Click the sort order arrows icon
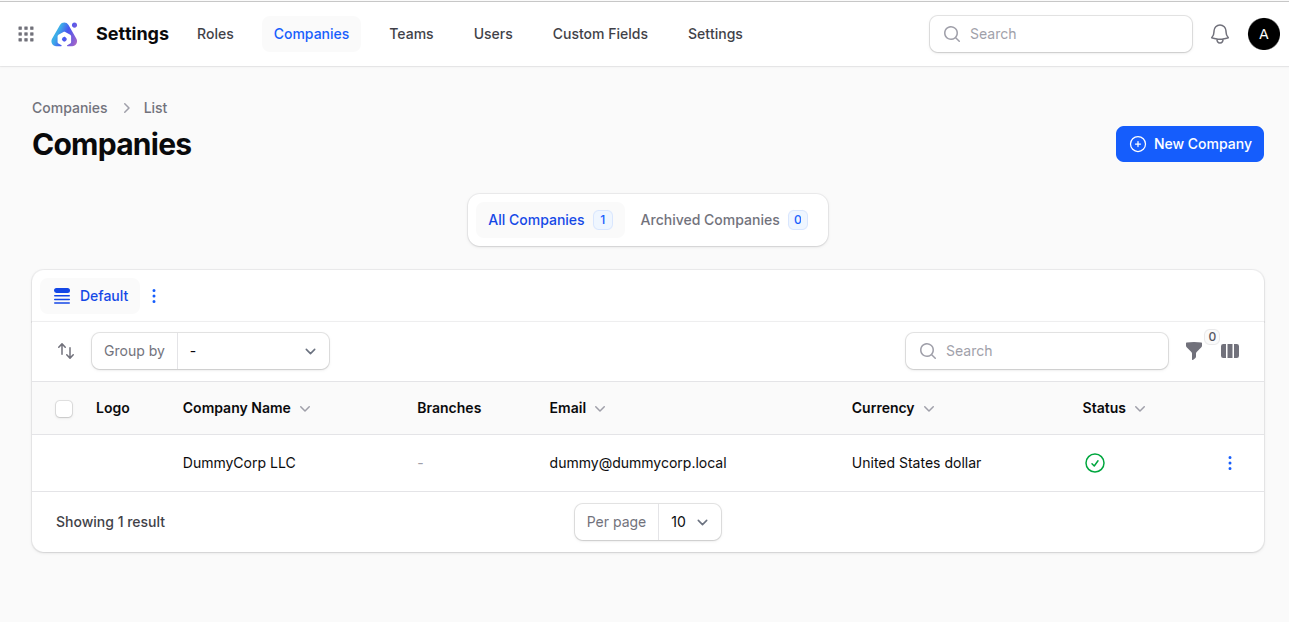Screen dimensions: 1289x622 [x=66, y=351]
